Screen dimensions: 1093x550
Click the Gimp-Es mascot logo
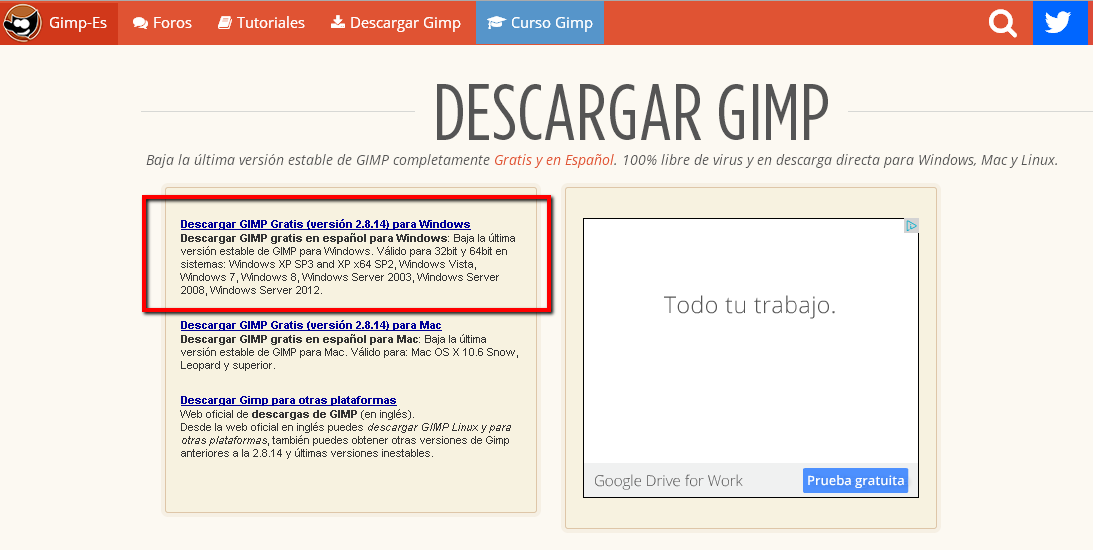tap(22, 22)
